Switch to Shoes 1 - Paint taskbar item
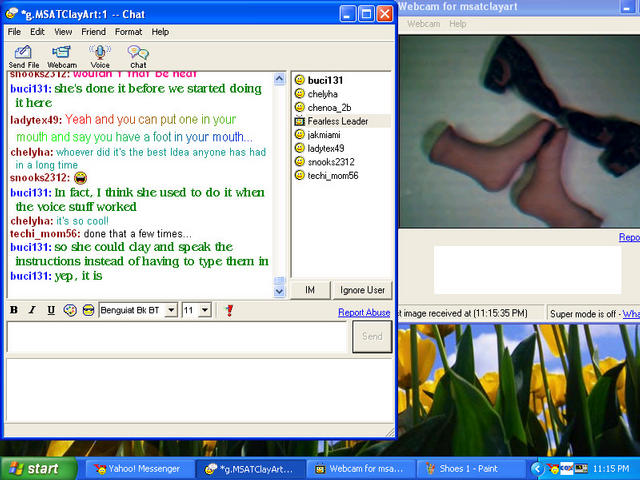 (x=471, y=469)
